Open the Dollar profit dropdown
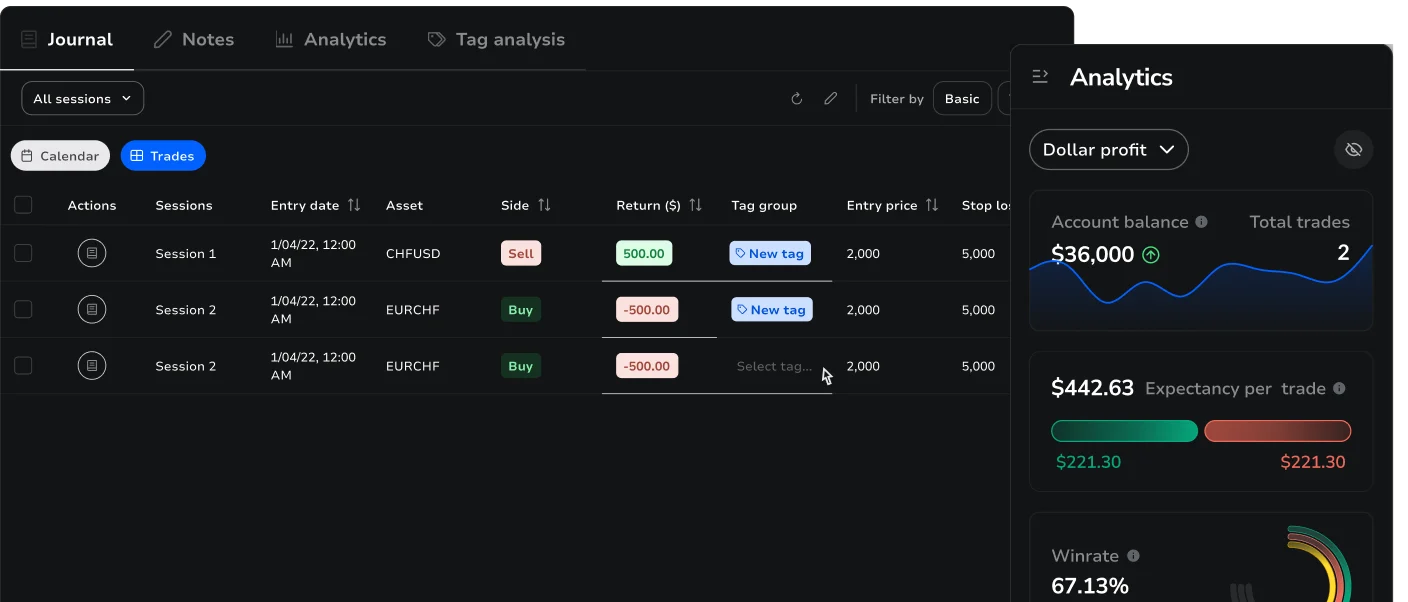Viewport: 1408px width, 602px height. click(x=1109, y=150)
